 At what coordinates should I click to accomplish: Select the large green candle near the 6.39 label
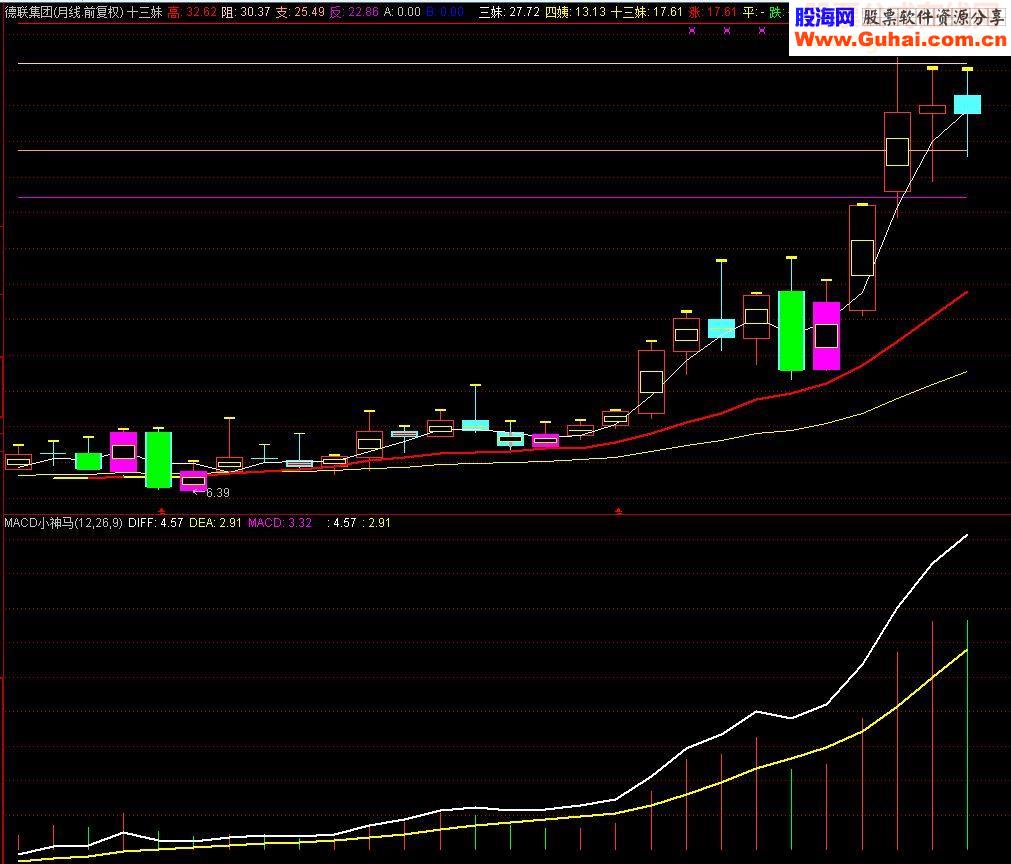click(158, 459)
